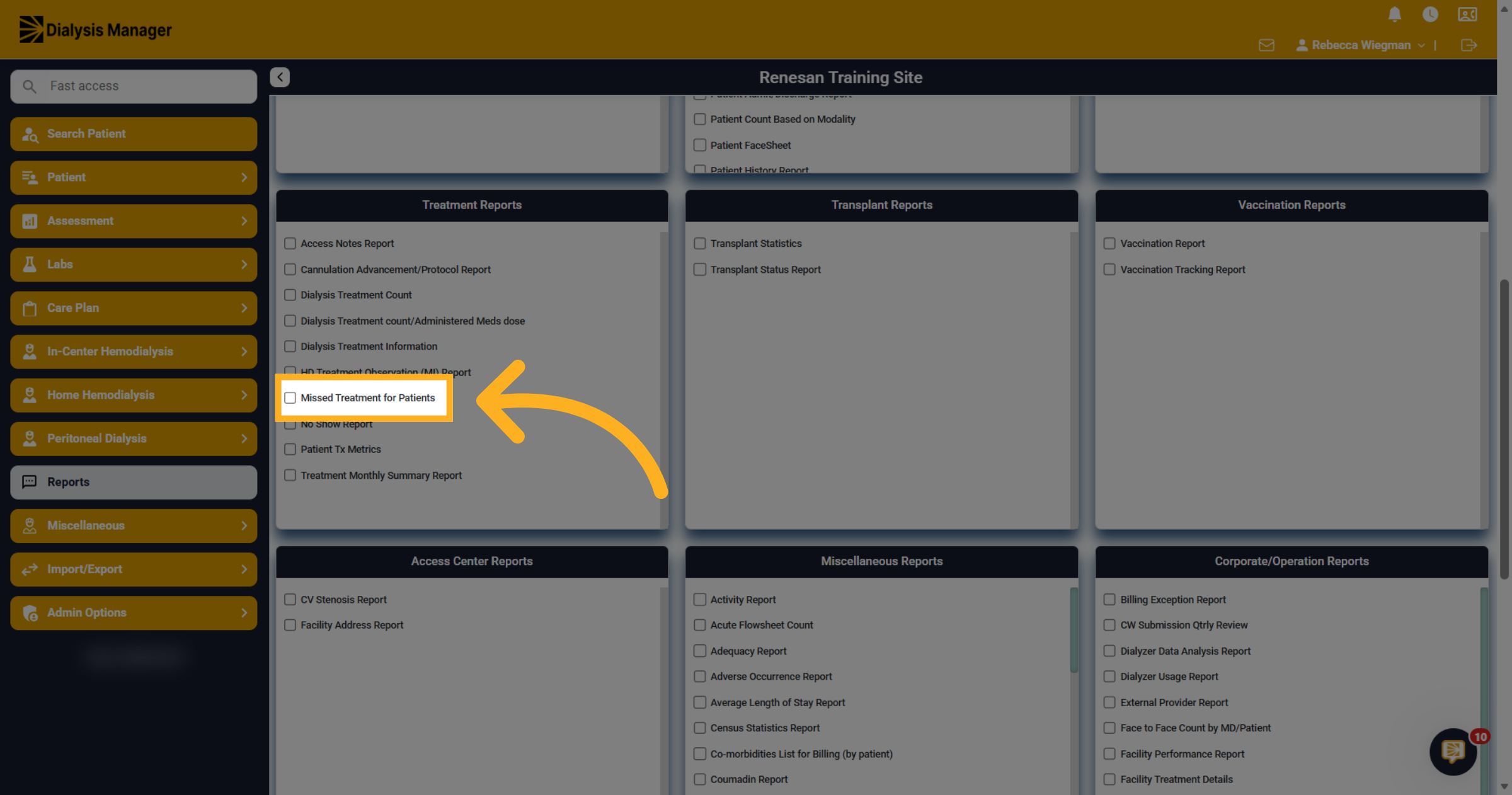Select the Vaccination Tracking Report checkbox
1512x795 pixels.
[1109, 270]
